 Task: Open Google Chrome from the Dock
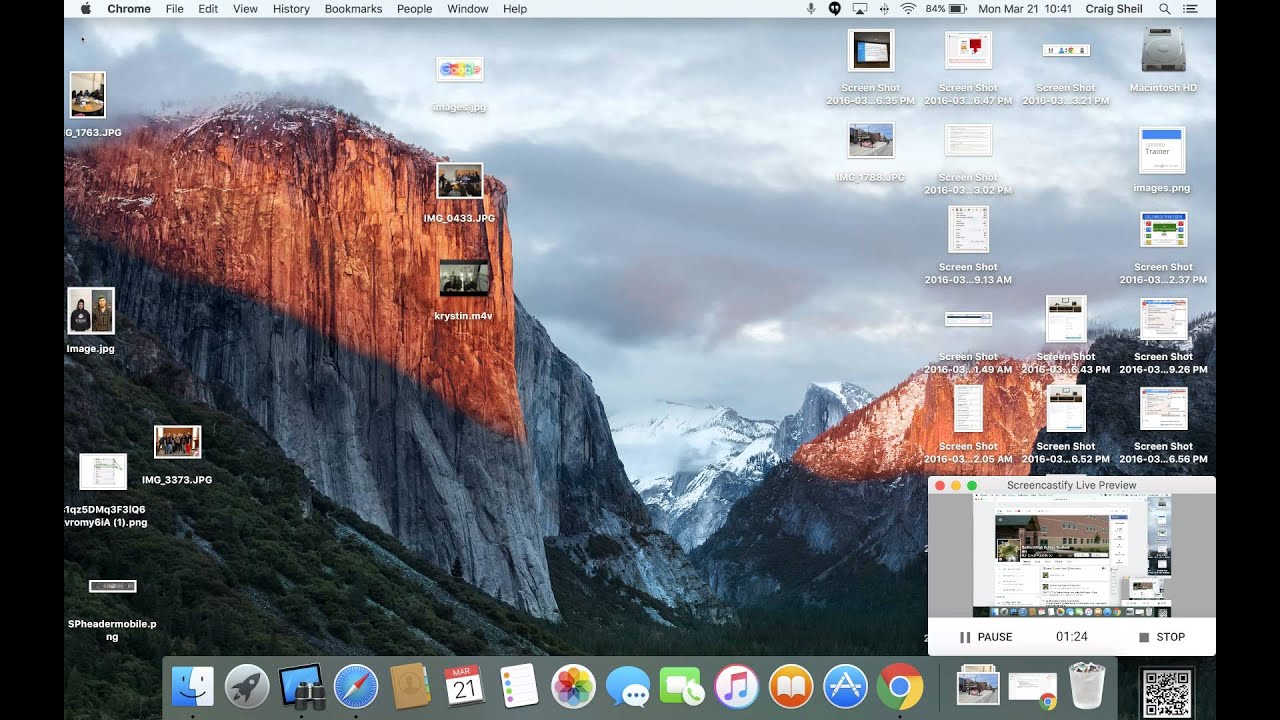pyautogui.click(x=900, y=687)
